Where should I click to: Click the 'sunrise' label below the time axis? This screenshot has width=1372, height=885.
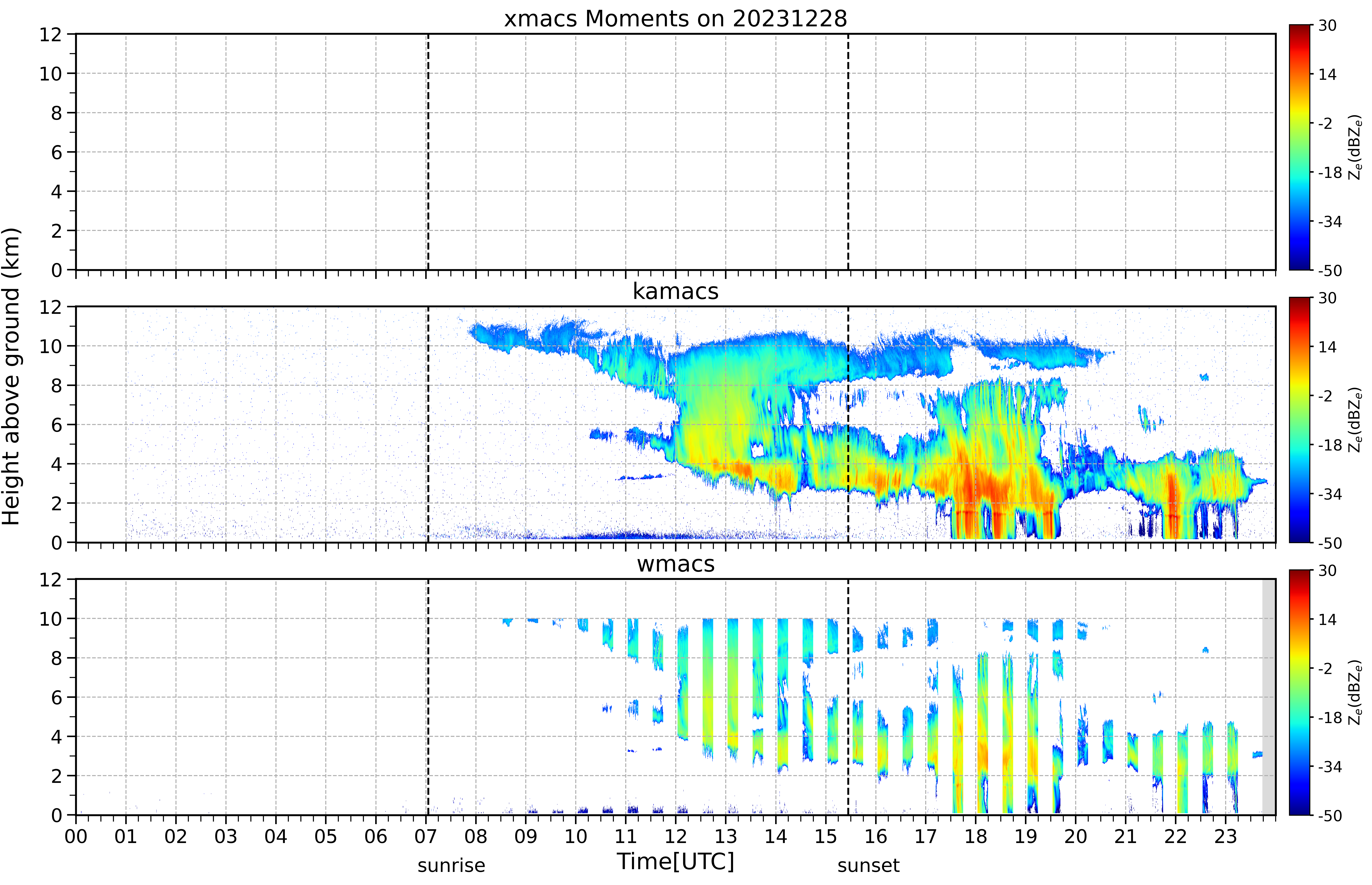(x=451, y=865)
